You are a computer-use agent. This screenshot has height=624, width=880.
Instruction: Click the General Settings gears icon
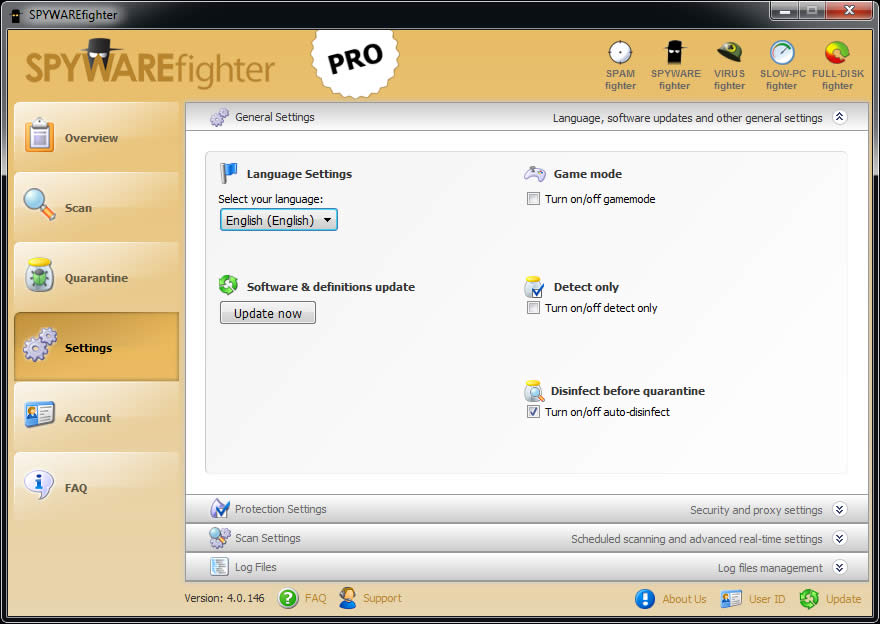(219, 117)
